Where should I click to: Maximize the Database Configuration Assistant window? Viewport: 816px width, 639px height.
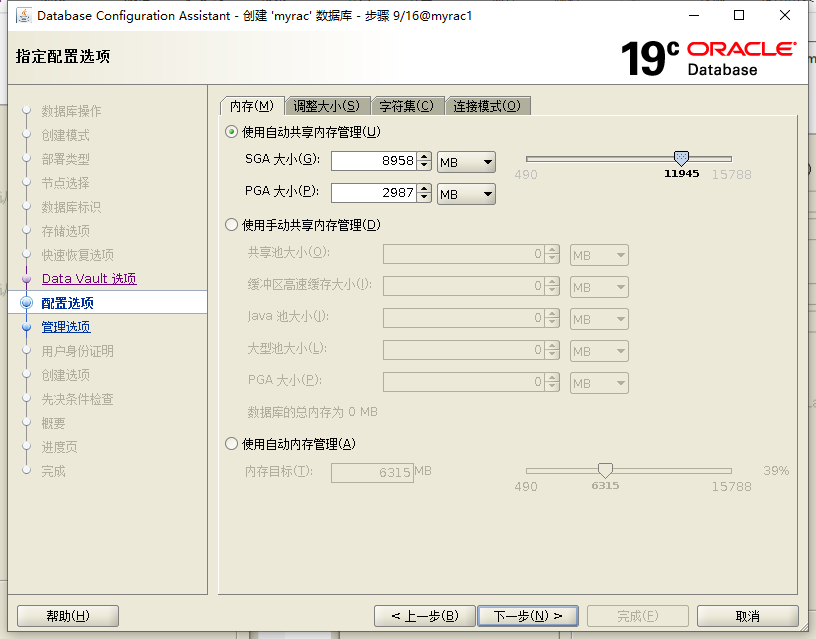click(739, 15)
